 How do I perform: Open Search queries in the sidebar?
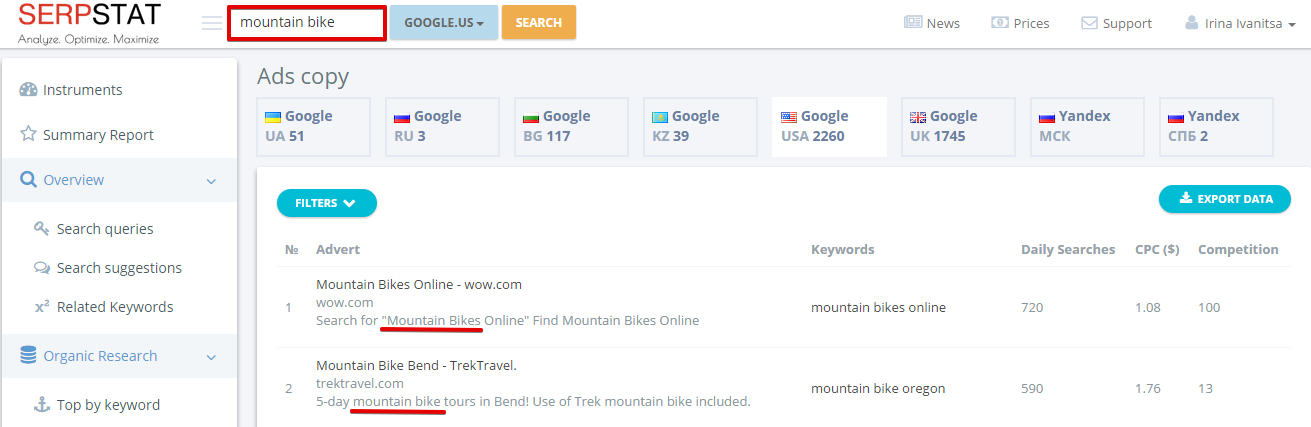[x=105, y=229]
